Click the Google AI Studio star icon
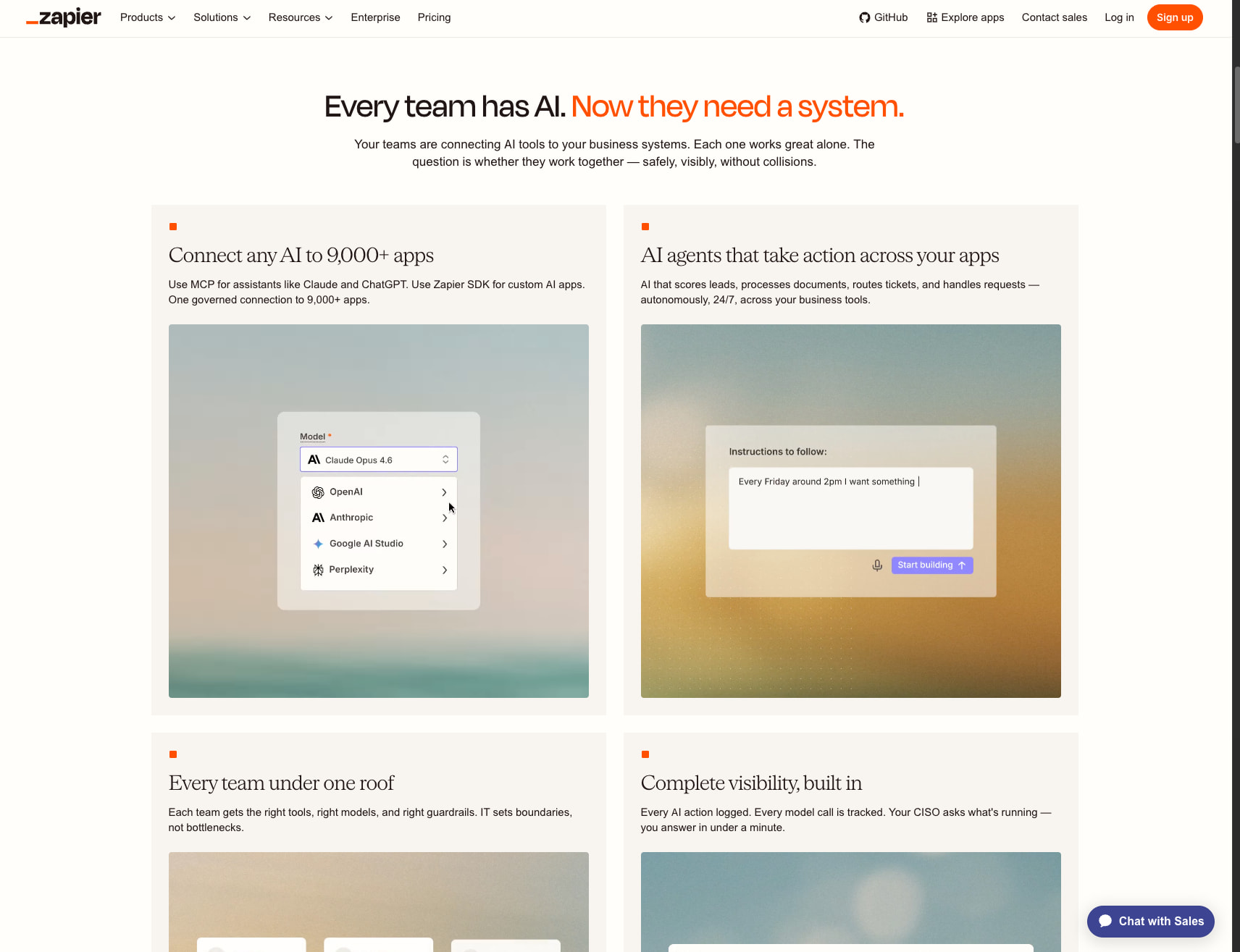Viewport: 1240px width, 952px height. click(x=318, y=544)
